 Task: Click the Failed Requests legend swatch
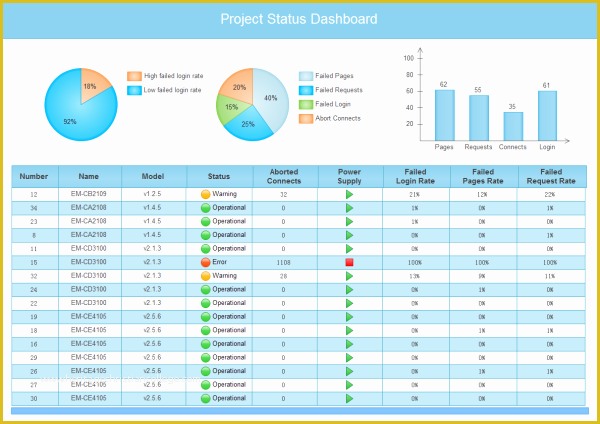click(306, 90)
